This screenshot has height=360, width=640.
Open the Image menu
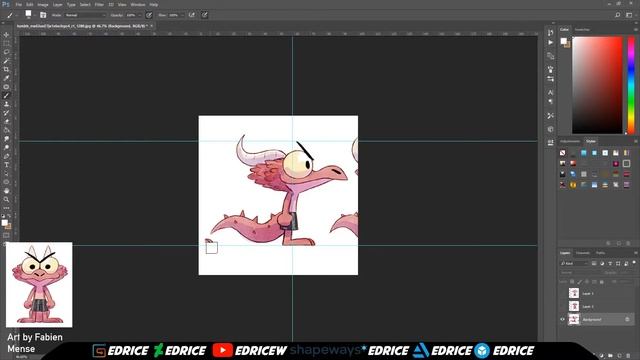[43, 4]
